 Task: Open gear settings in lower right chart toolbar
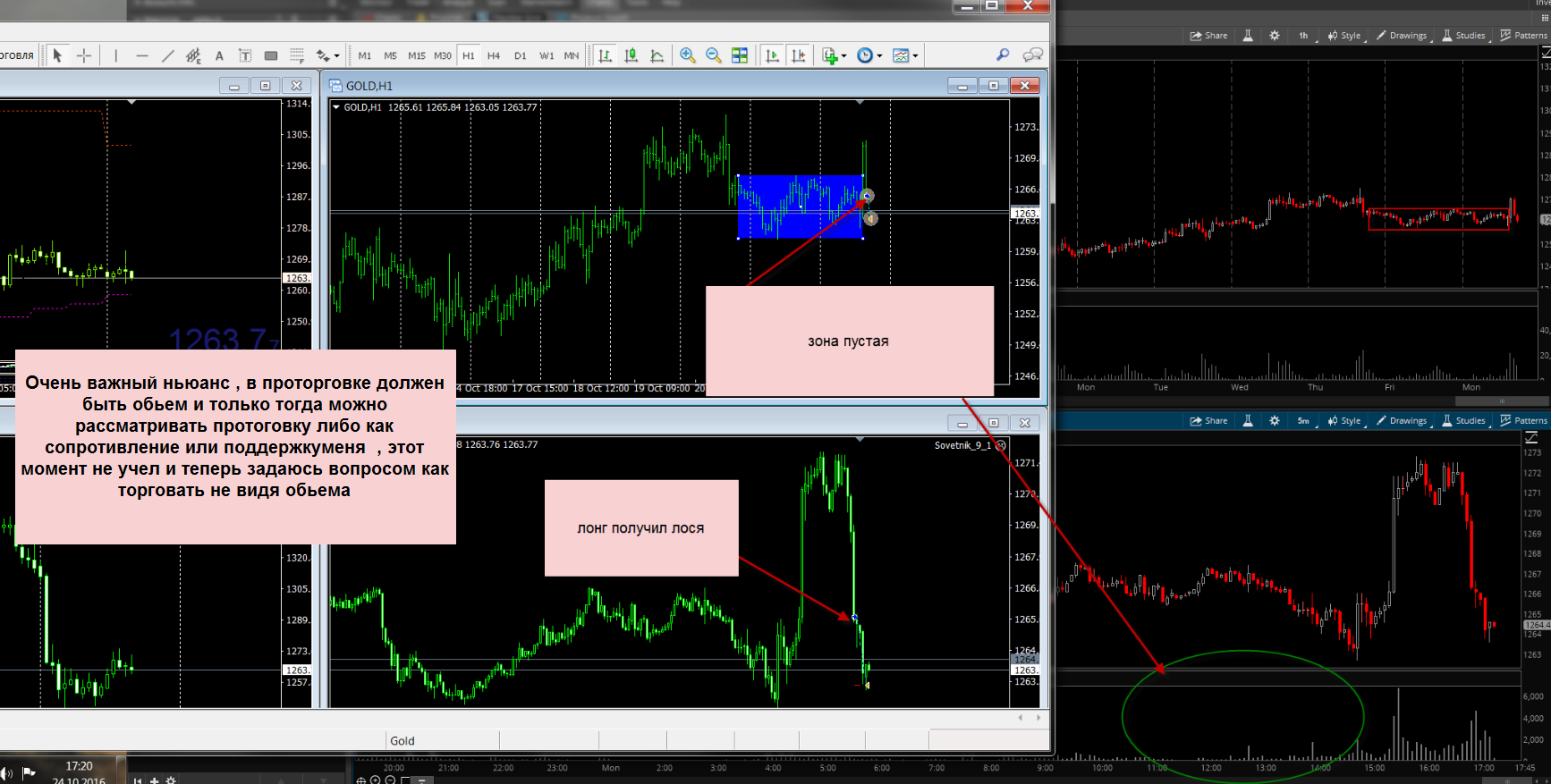1275,421
